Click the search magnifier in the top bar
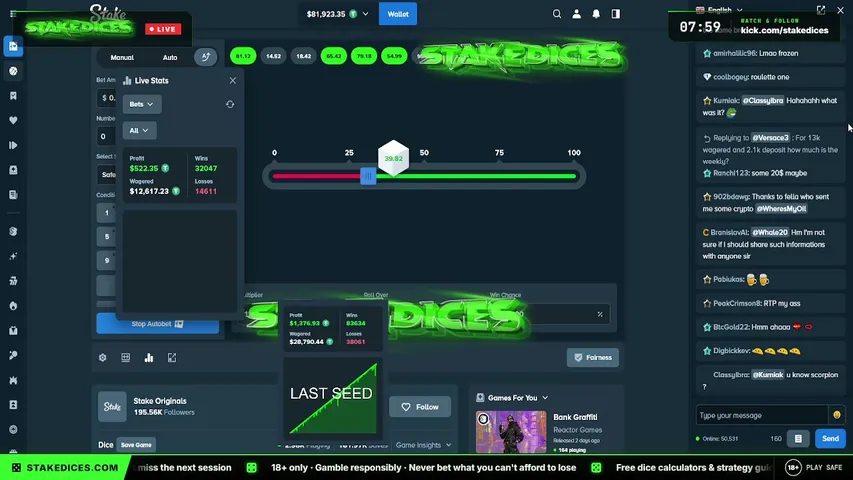 557,14
